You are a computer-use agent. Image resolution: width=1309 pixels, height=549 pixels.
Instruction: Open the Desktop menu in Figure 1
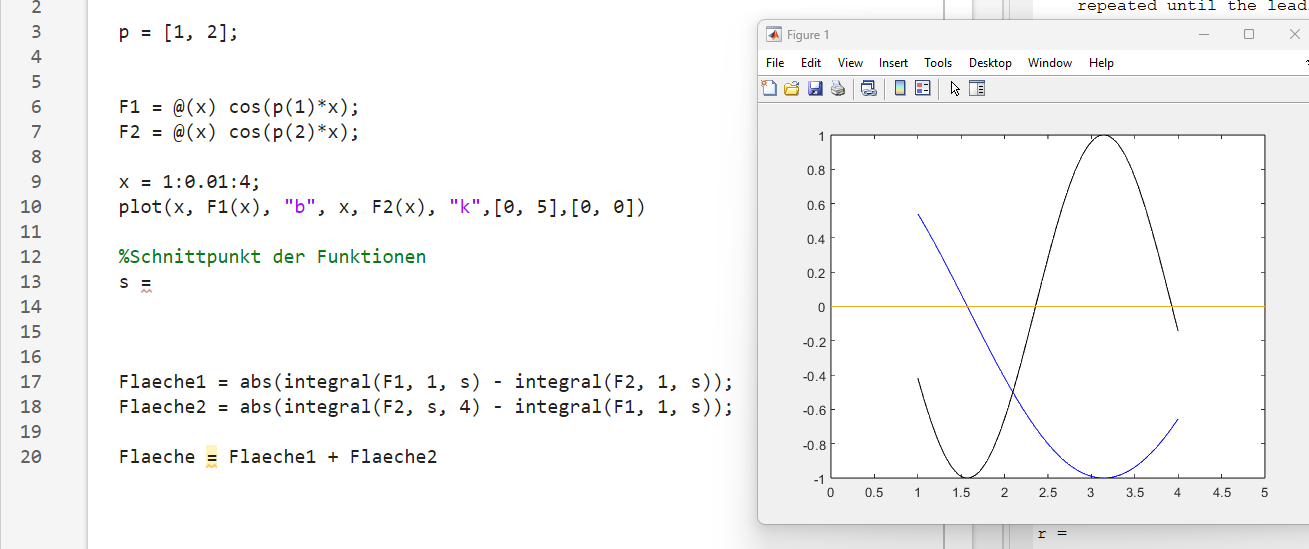[x=990, y=62]
